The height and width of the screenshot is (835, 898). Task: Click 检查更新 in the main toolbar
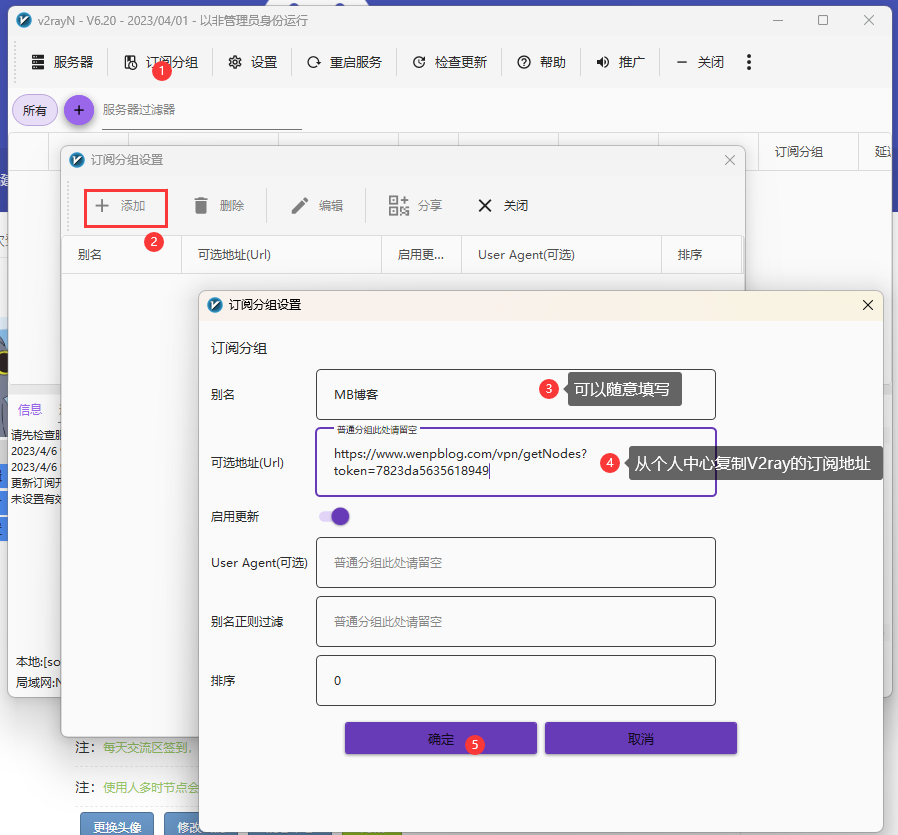tap(450, 62)
